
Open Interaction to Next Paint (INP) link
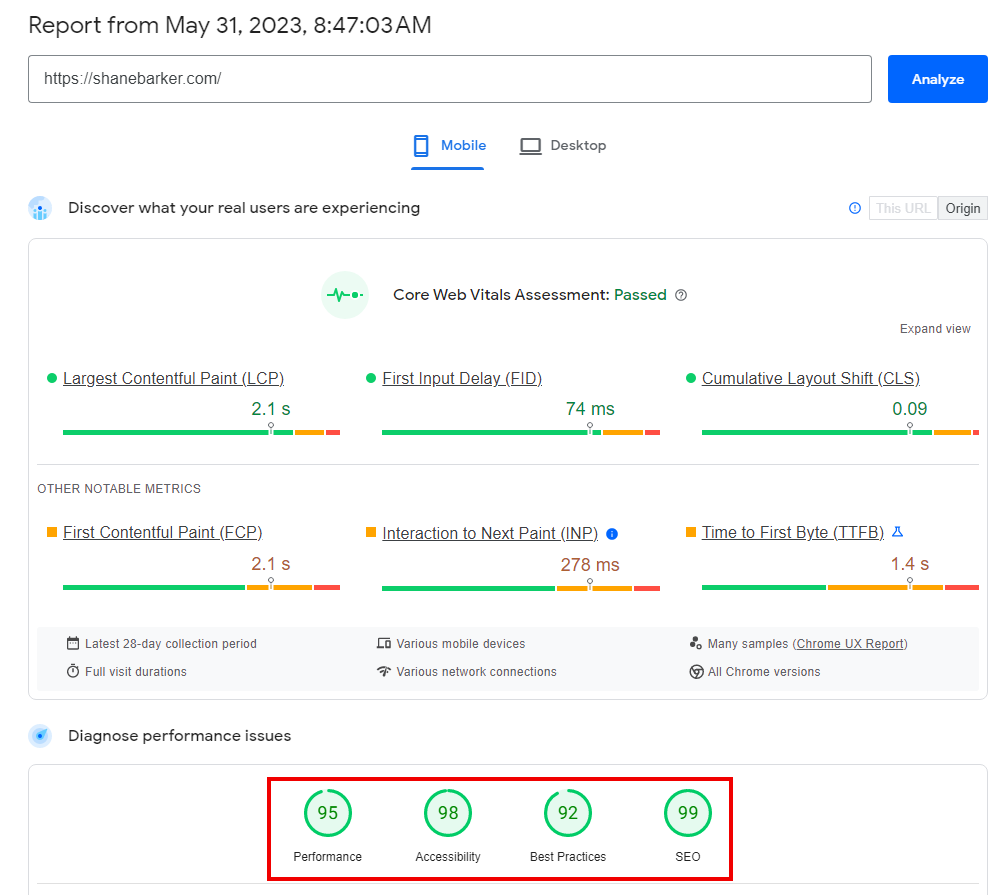click(x=490, y=533)
